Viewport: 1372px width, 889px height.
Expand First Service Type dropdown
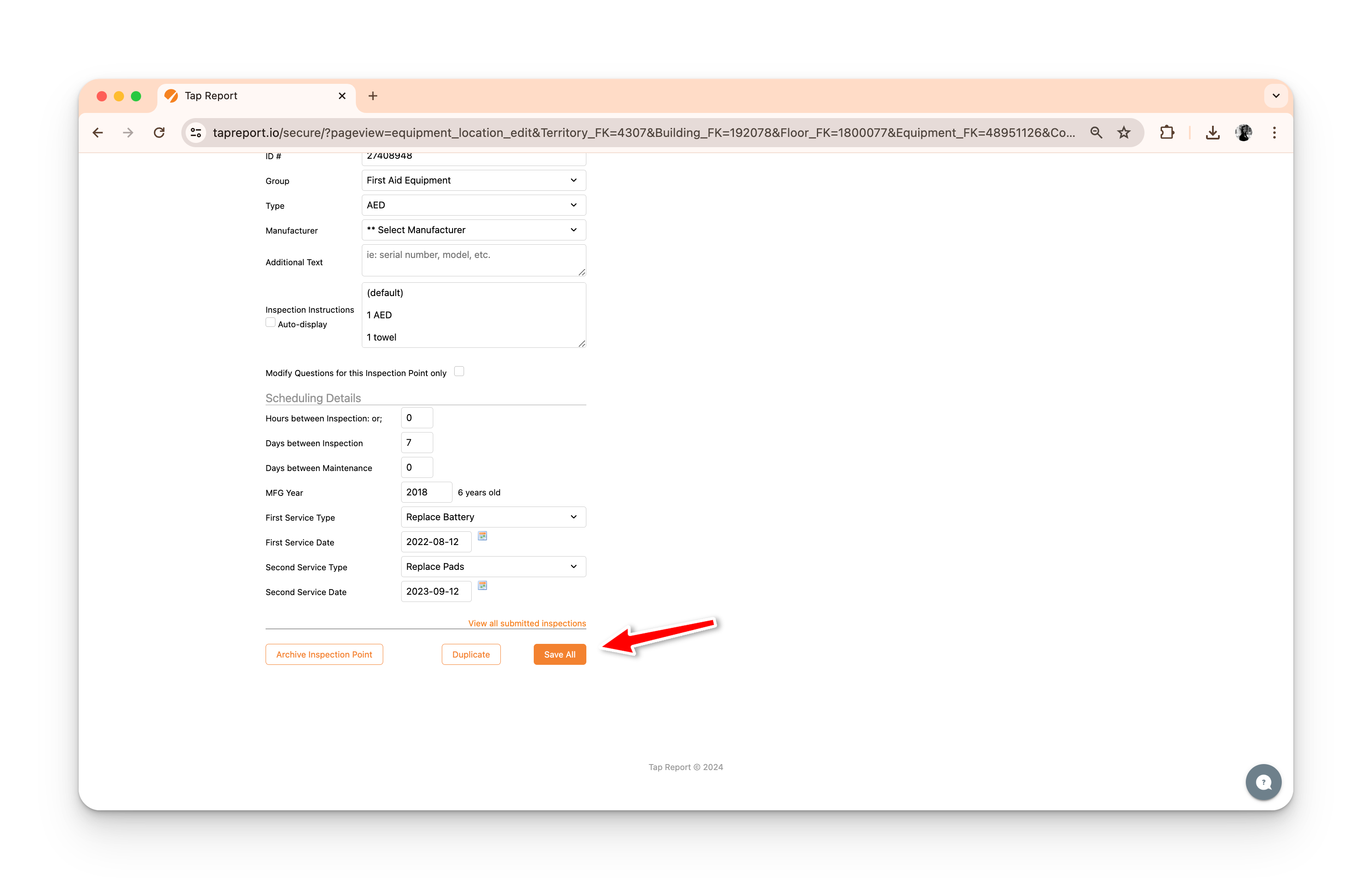coord(493,517)
